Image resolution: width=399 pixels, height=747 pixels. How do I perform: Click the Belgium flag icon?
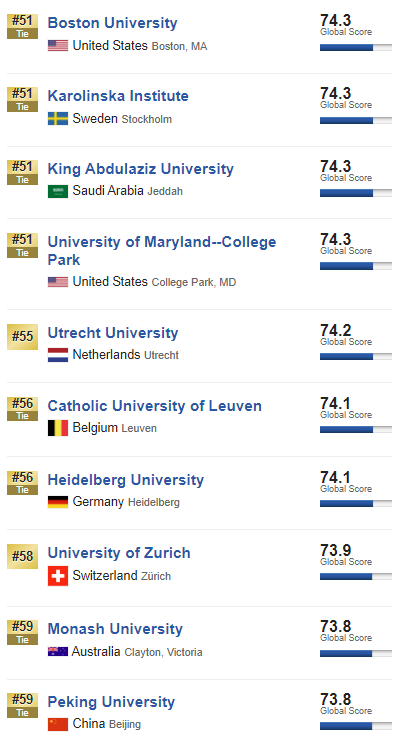point(58,428)
